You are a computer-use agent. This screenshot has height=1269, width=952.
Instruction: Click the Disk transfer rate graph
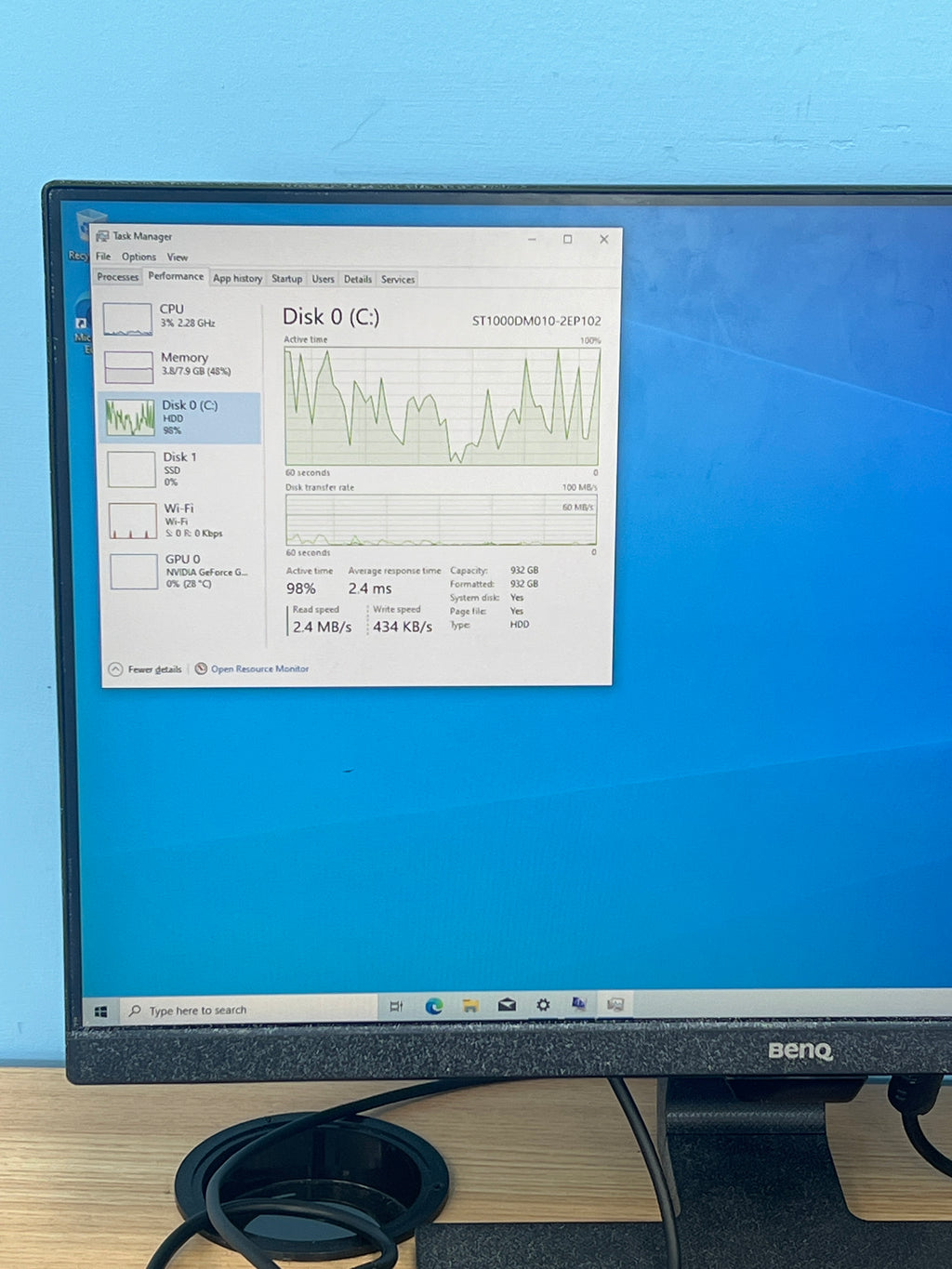click(442, 520)
